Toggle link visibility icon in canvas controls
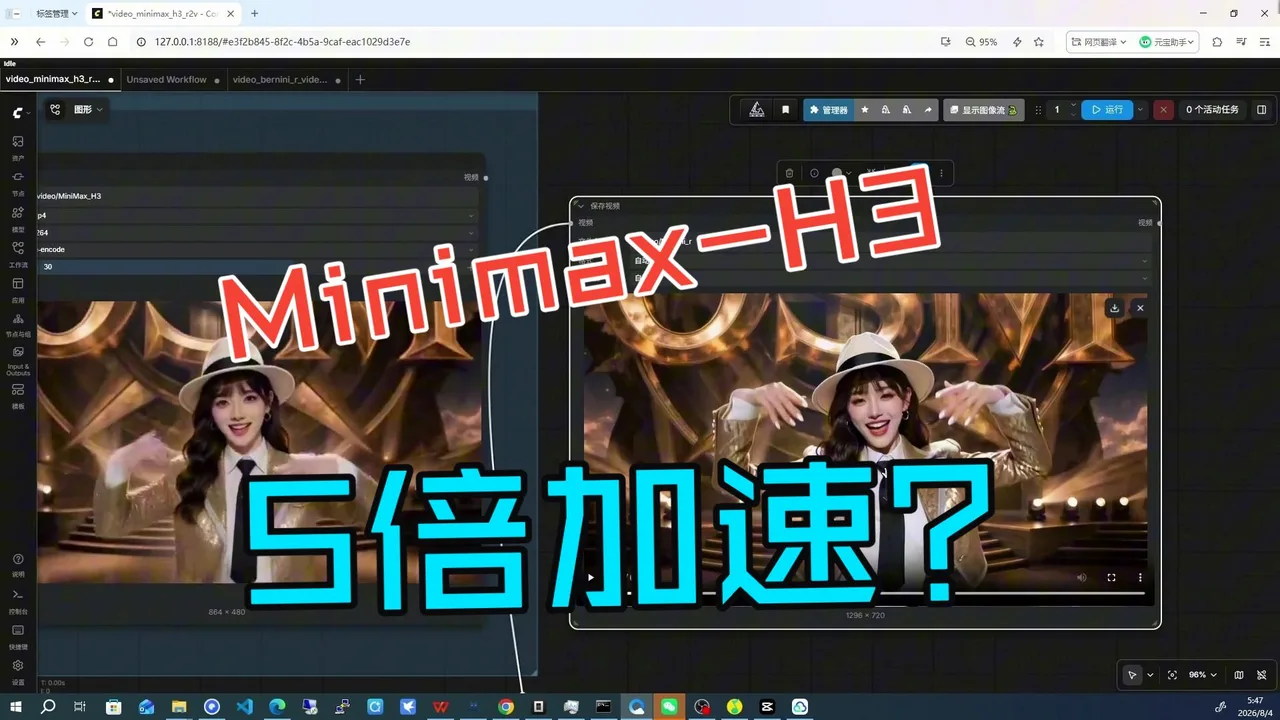 1262,675
